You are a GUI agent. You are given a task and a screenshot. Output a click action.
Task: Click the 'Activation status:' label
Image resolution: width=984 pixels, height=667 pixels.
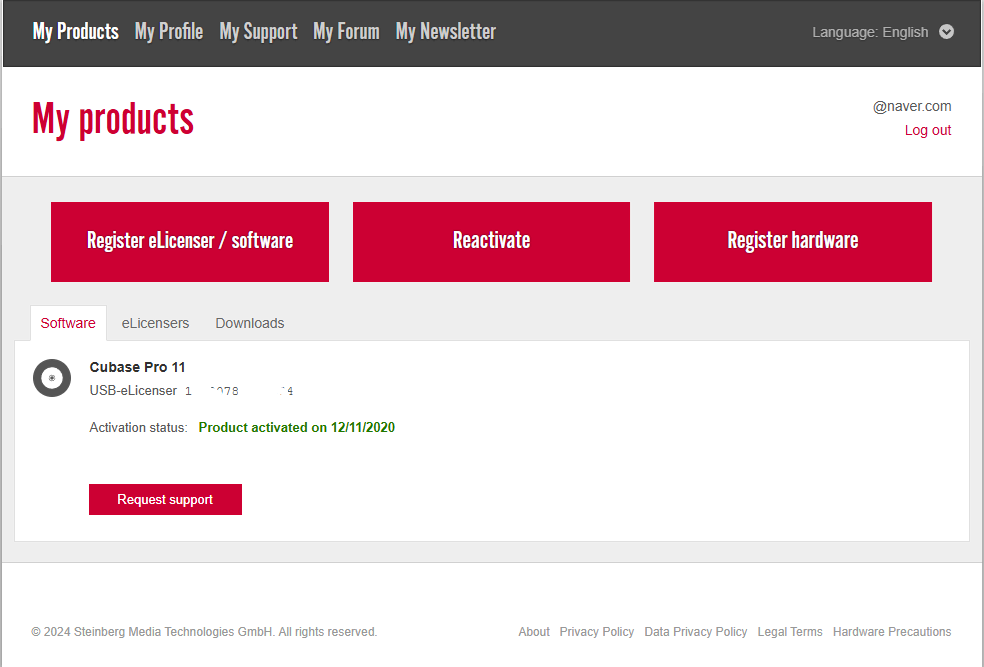pyautogui.click(x=138, y=427)
